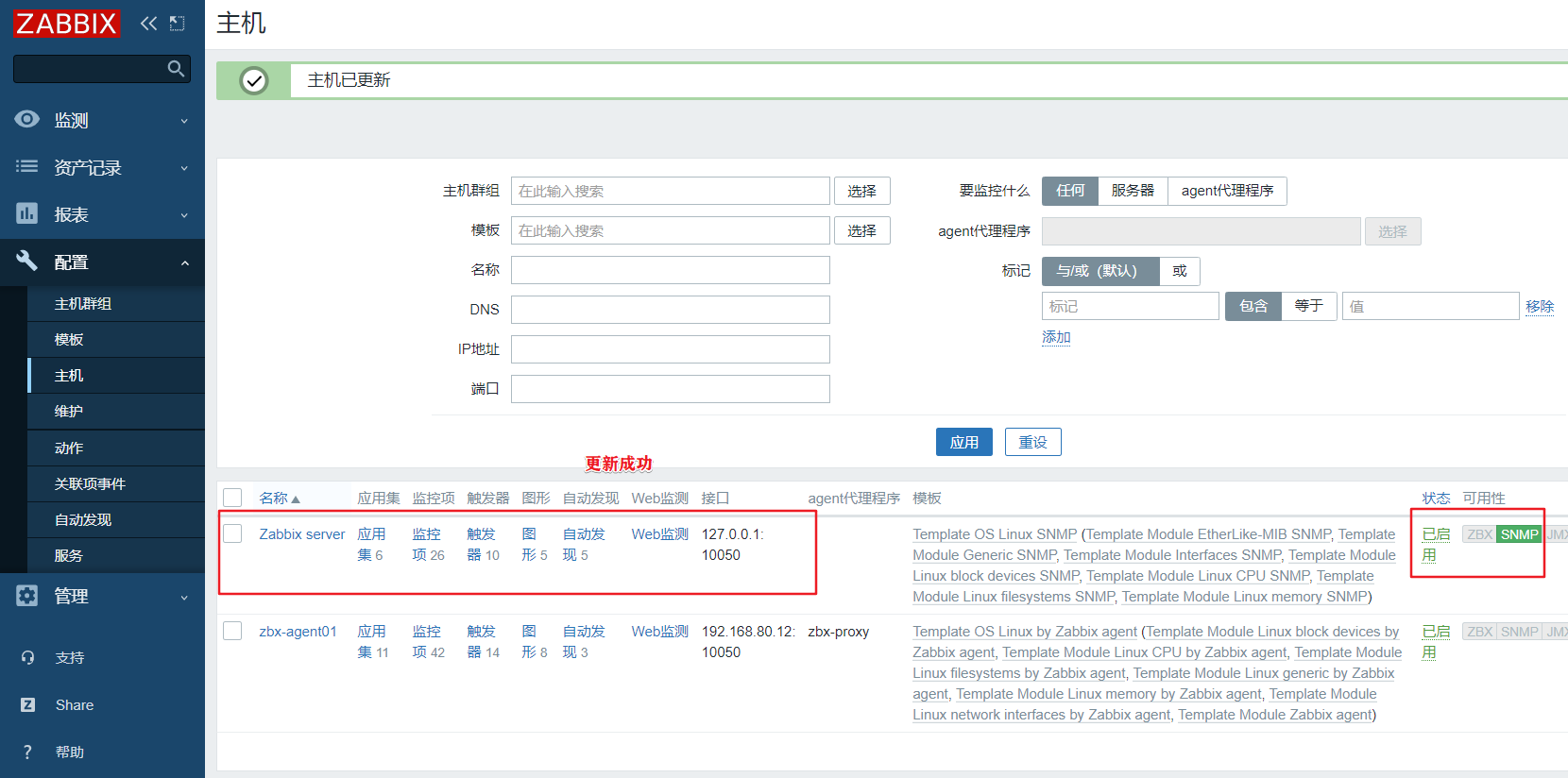Click the Share Z icon
Image resolution: width=1568 pixels, height=778 pixels.
[x=27, y=704]
